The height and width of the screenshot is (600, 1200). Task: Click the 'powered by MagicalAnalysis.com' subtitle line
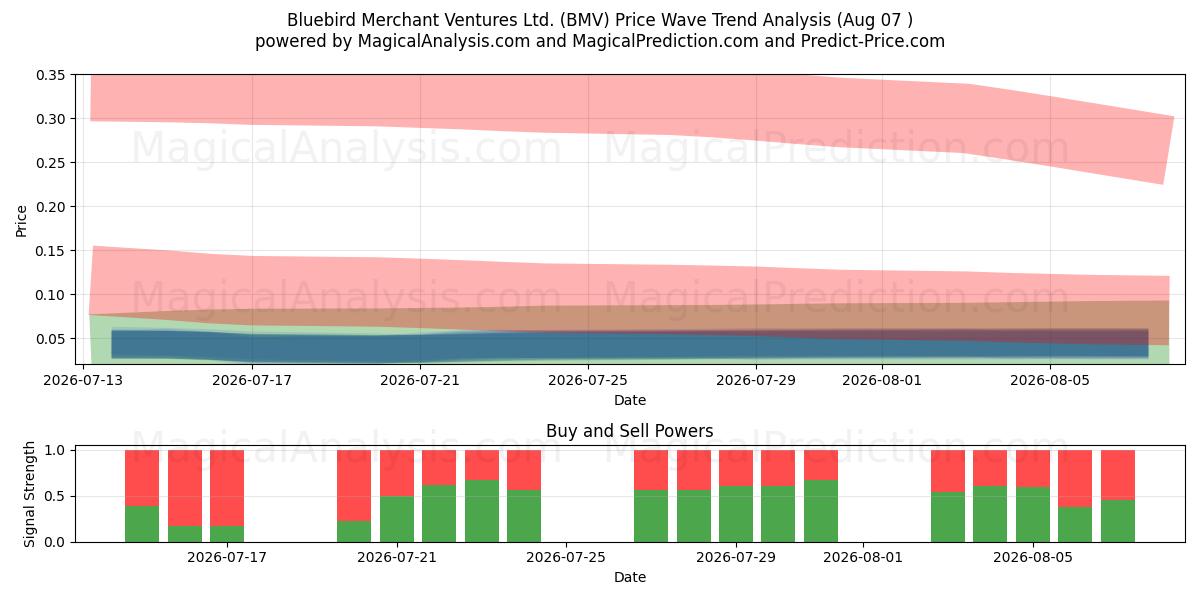coord(600,41)
